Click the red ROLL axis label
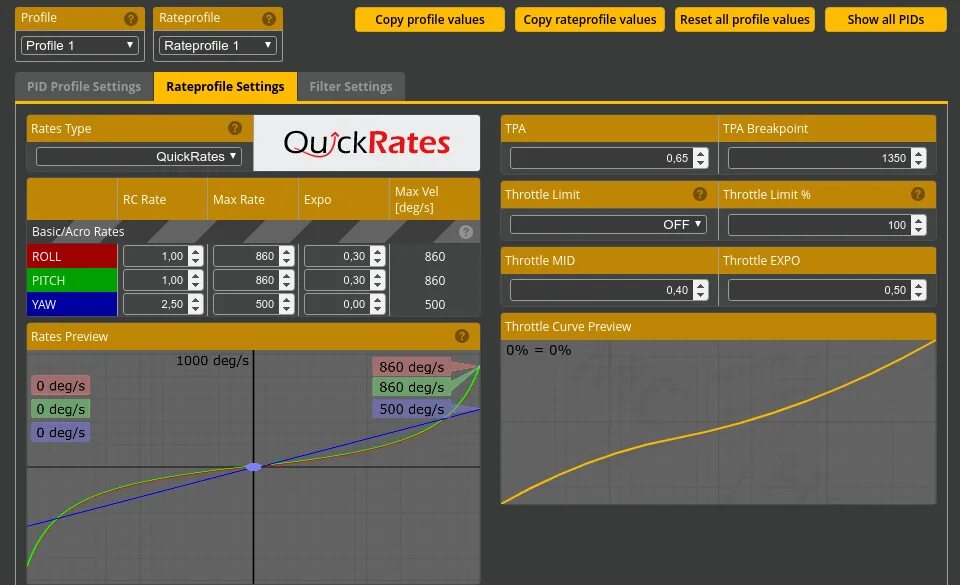Screen dimensions: 960x585 pos(72,256)
